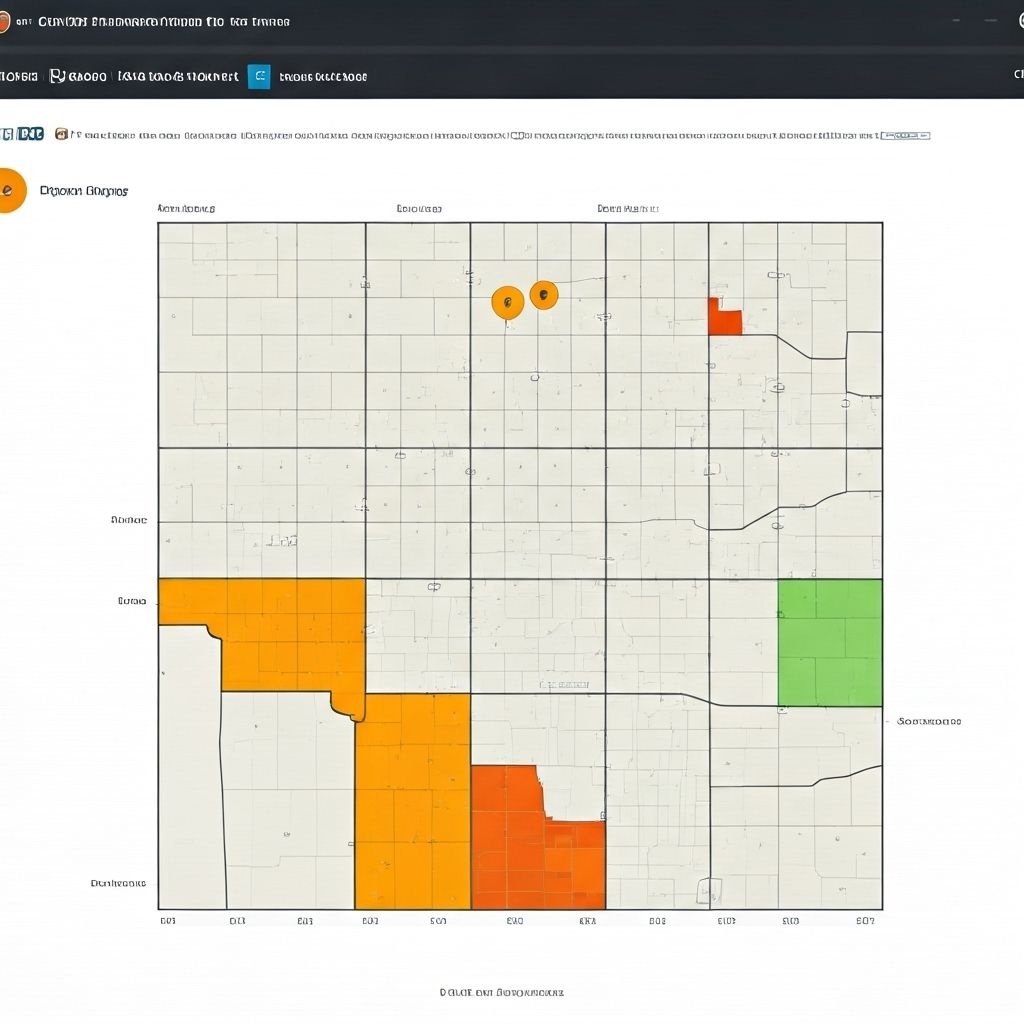Image resolution: width=1024 pixels, height=1024 pixels.
Task: Toggle the green parcel on the map
Action: [x=828, y=643]
